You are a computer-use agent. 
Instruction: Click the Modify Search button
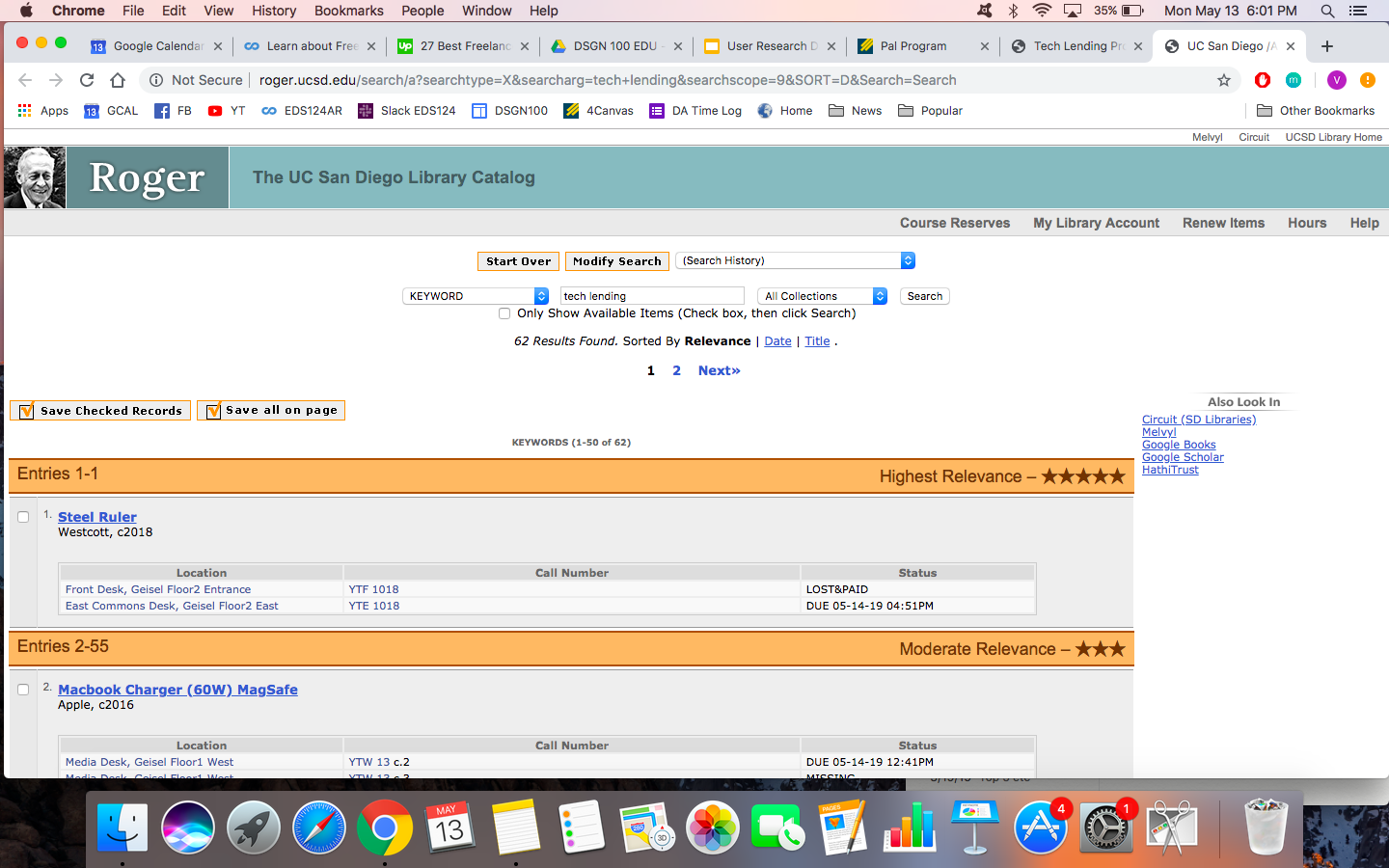pos(617,261)
